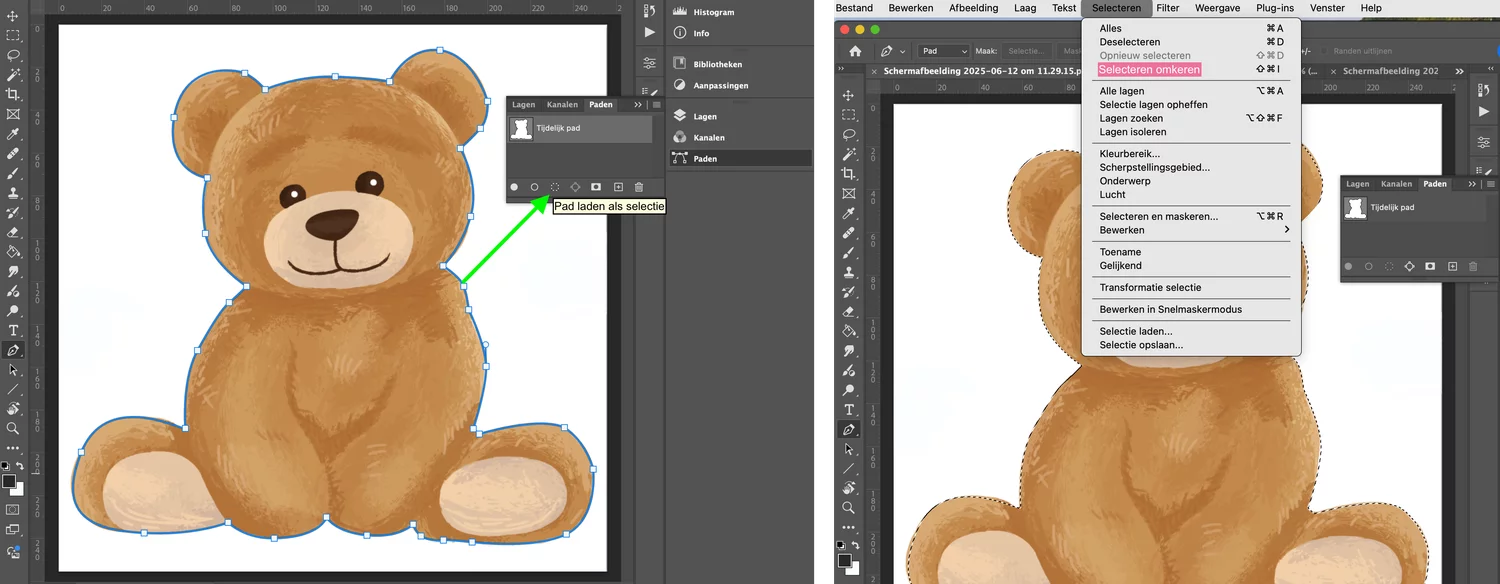Open left Paden panel flyout menu

click(x=656, y=104)
